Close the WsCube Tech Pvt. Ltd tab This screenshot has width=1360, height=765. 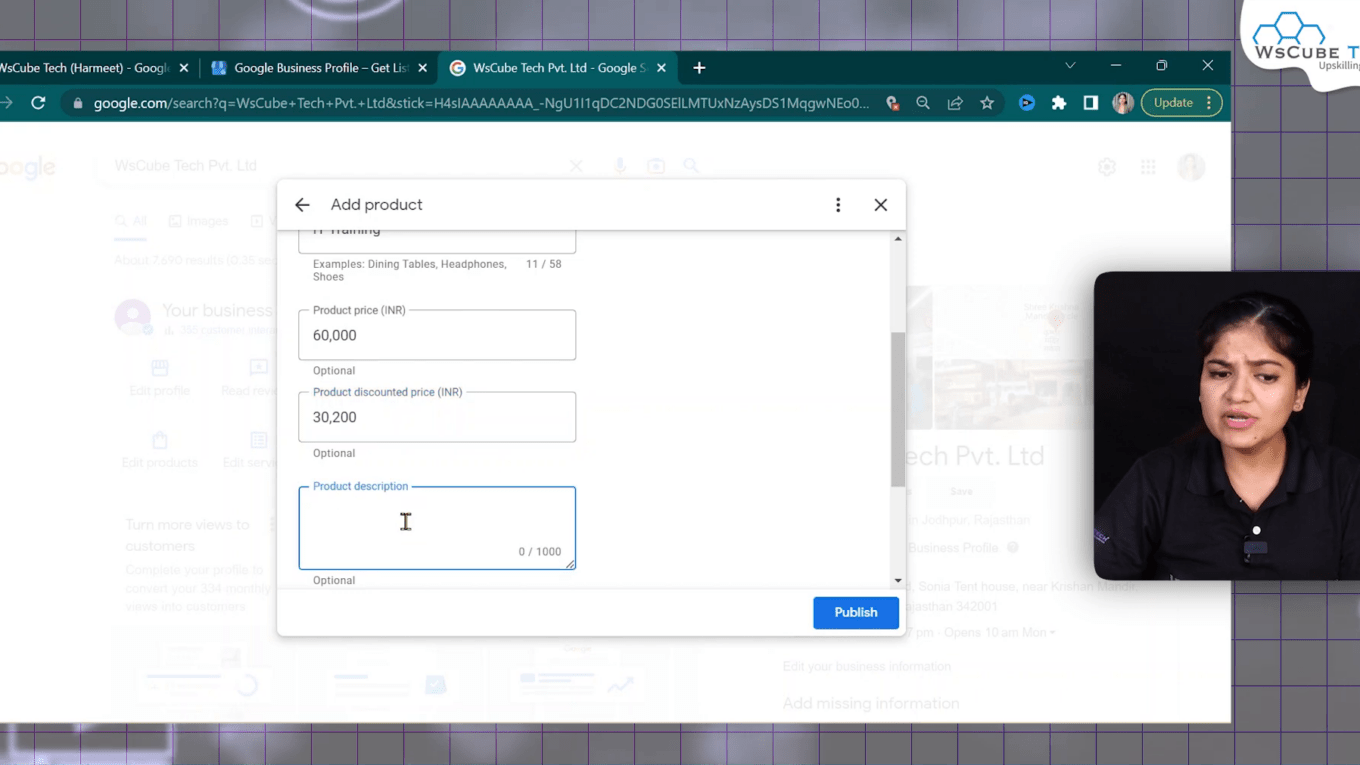click(661, 68)
